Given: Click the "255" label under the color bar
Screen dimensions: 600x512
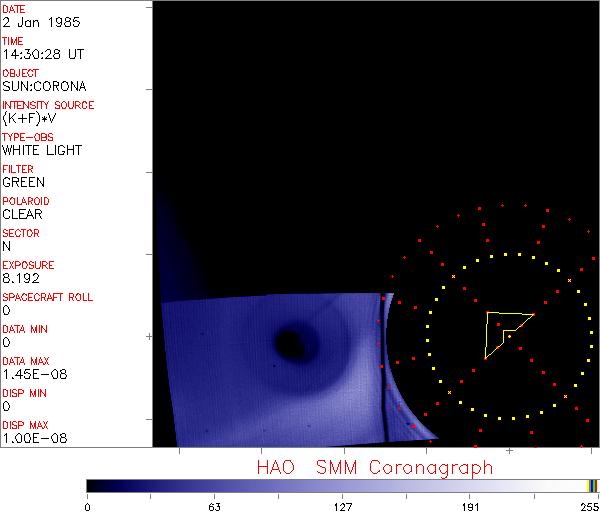Looking at the screenshot, I should 587,505.
